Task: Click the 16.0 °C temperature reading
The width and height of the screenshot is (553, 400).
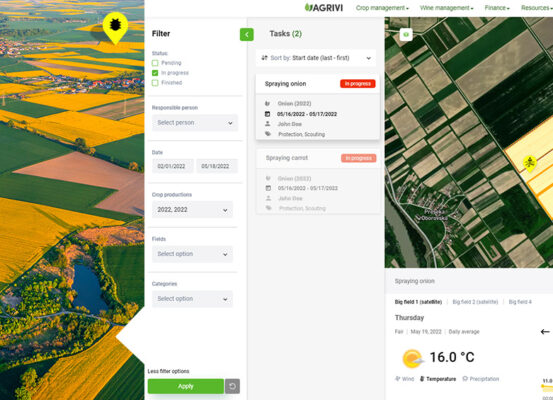Action: click(x=452, y=357)
